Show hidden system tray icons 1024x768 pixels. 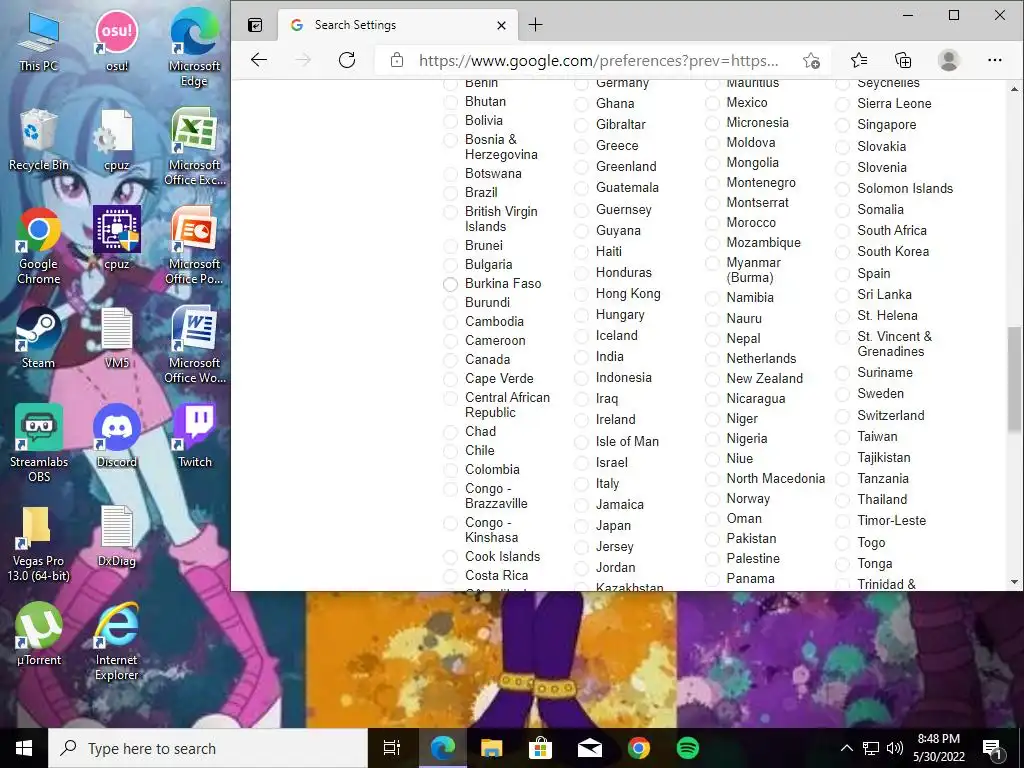(846, 748)
